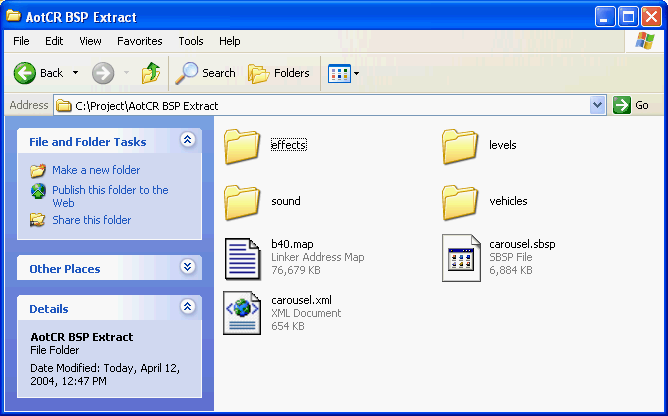Click Make a new folder link
The image size is (668, 416).
96,170
